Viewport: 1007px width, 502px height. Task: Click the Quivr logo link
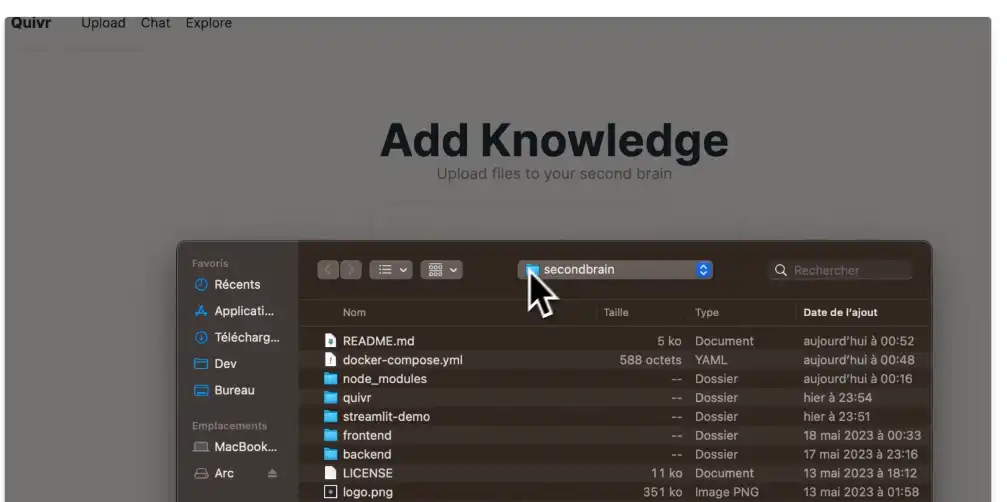pos(31,23)
